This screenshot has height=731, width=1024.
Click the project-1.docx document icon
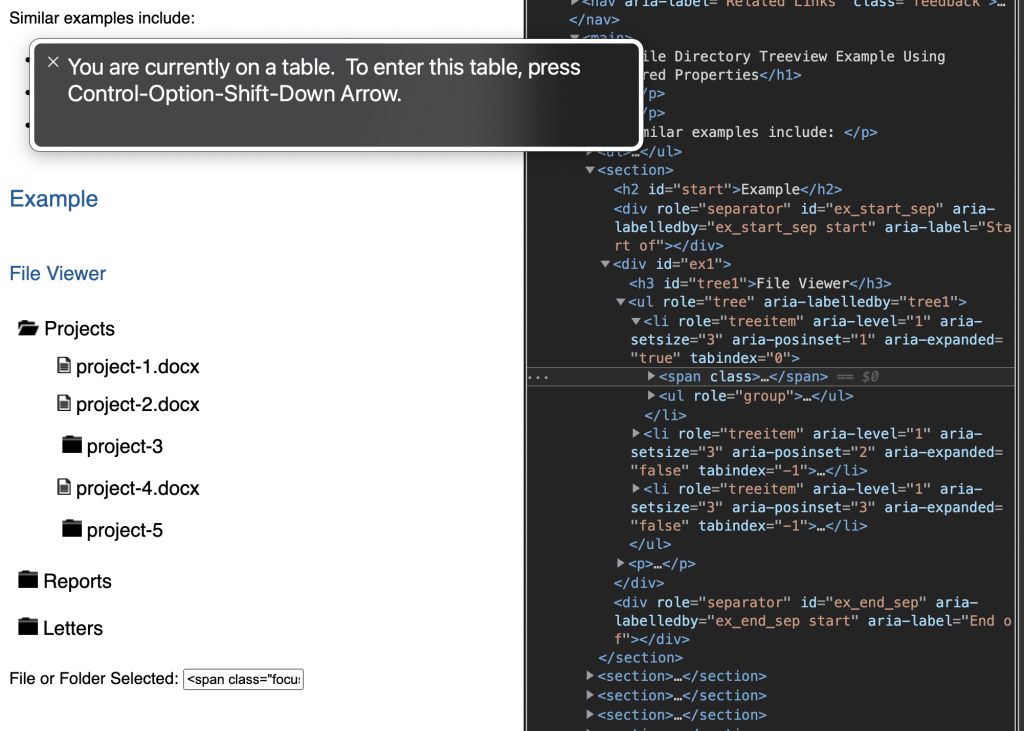click(63, 365)
